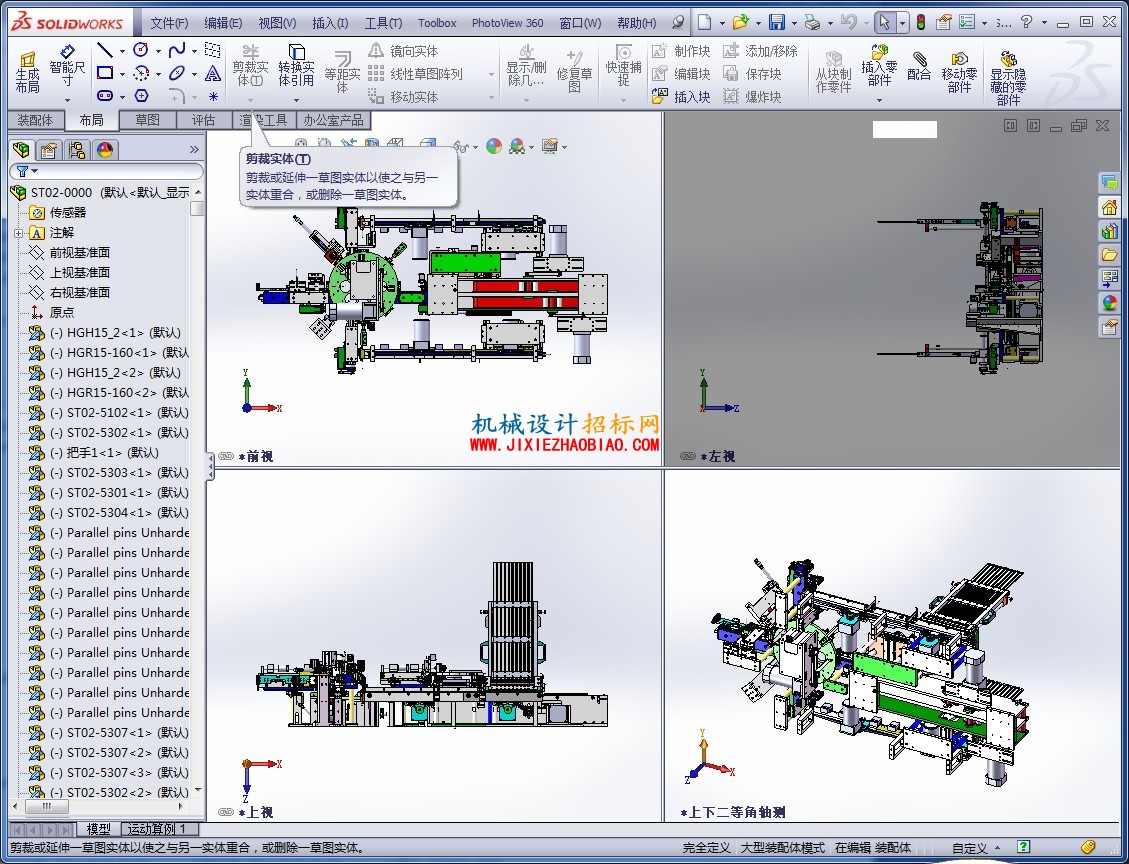Select the Spline sketch tool
1129x864 pixels.
[x=176, y=50]
